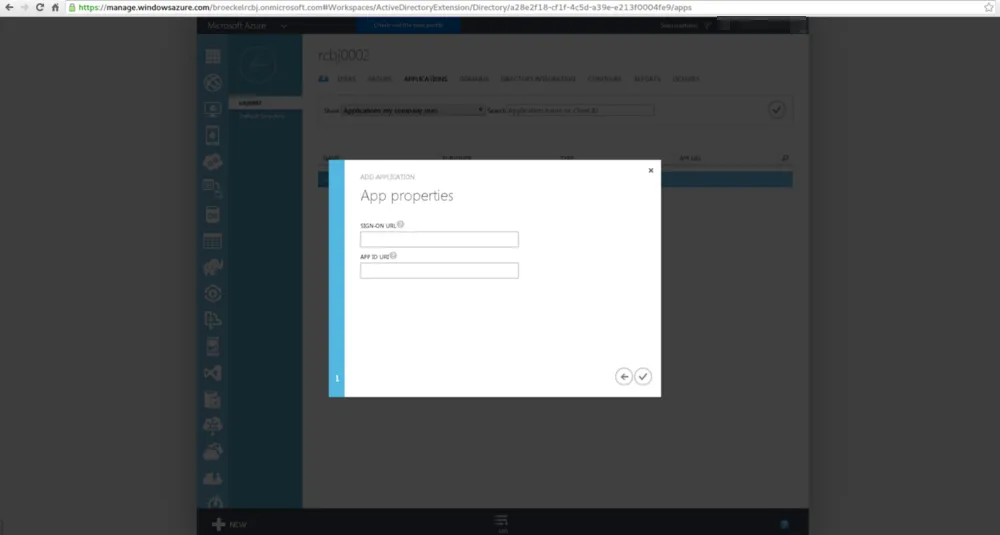Apply filter with the checkmark next to search

[x=776, y=110]
